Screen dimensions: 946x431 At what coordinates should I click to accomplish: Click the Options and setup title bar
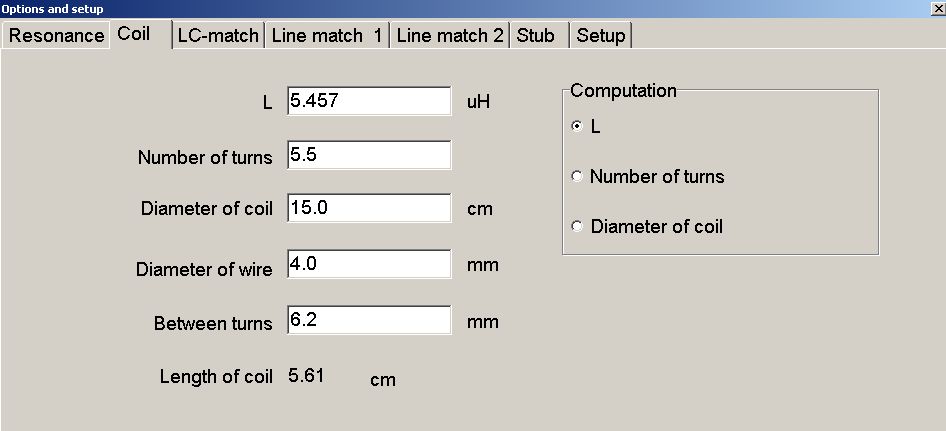(x=400, y=8)
